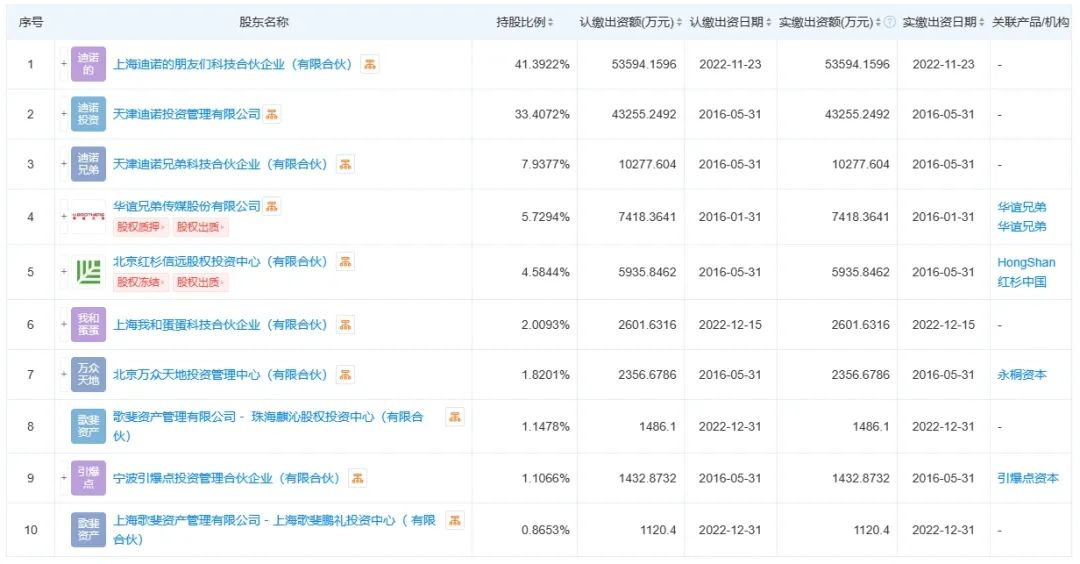Viewport: 1080px width, 564px height.
Task: Sort by 持股比例 column arrows
Action: 550,22
